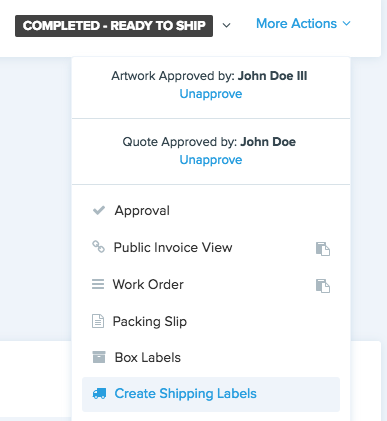Screen dimensions: 387x421
Task: Open the Work Order menu entry
Action: [x=148, y=285]
